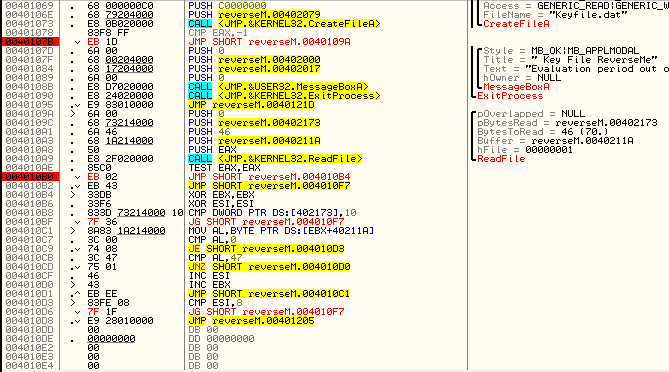
Task: Select JMP SHORT reverseM.0040109A instruction
Action: pos(269,42)
